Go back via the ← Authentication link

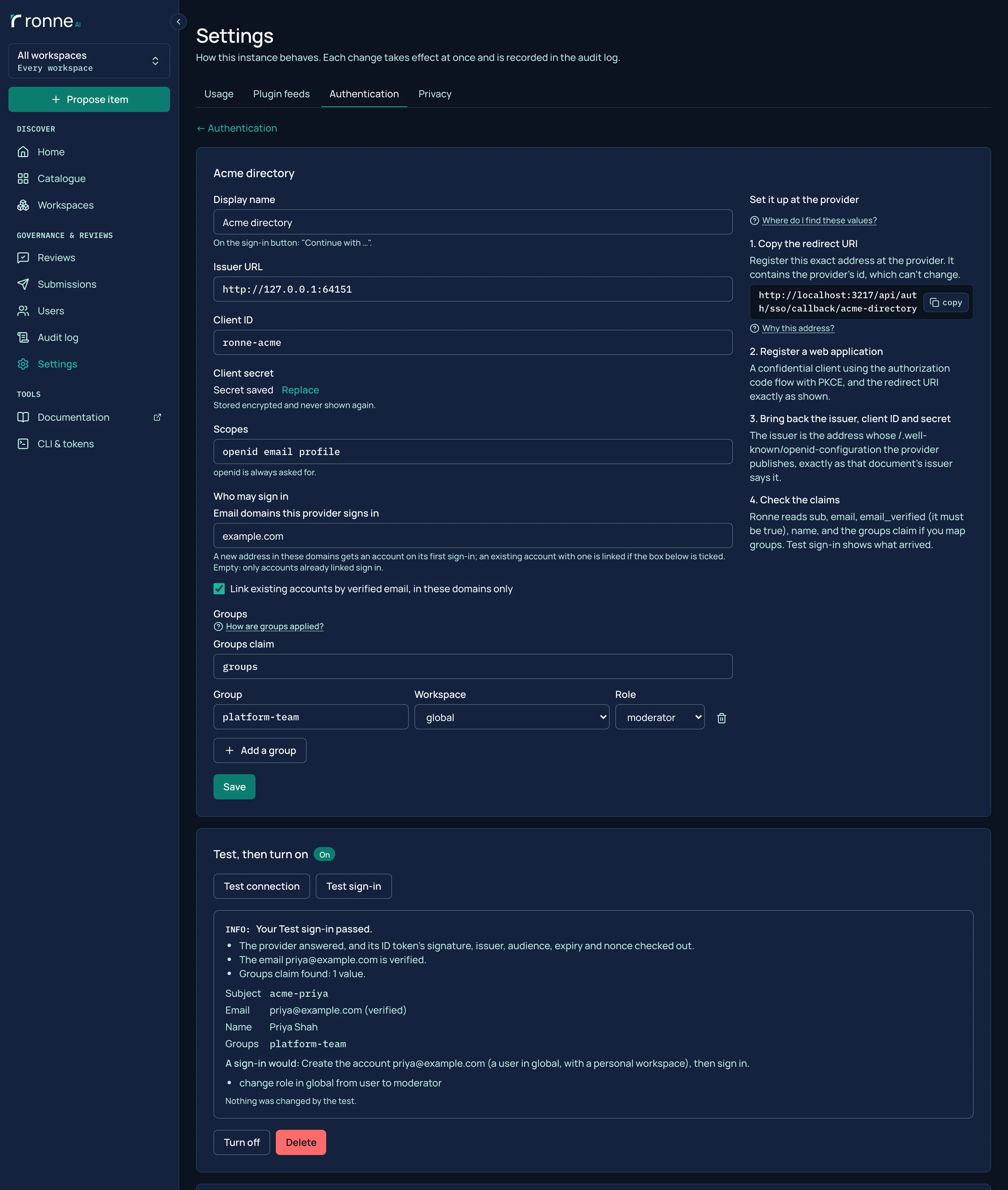[237, 128]
